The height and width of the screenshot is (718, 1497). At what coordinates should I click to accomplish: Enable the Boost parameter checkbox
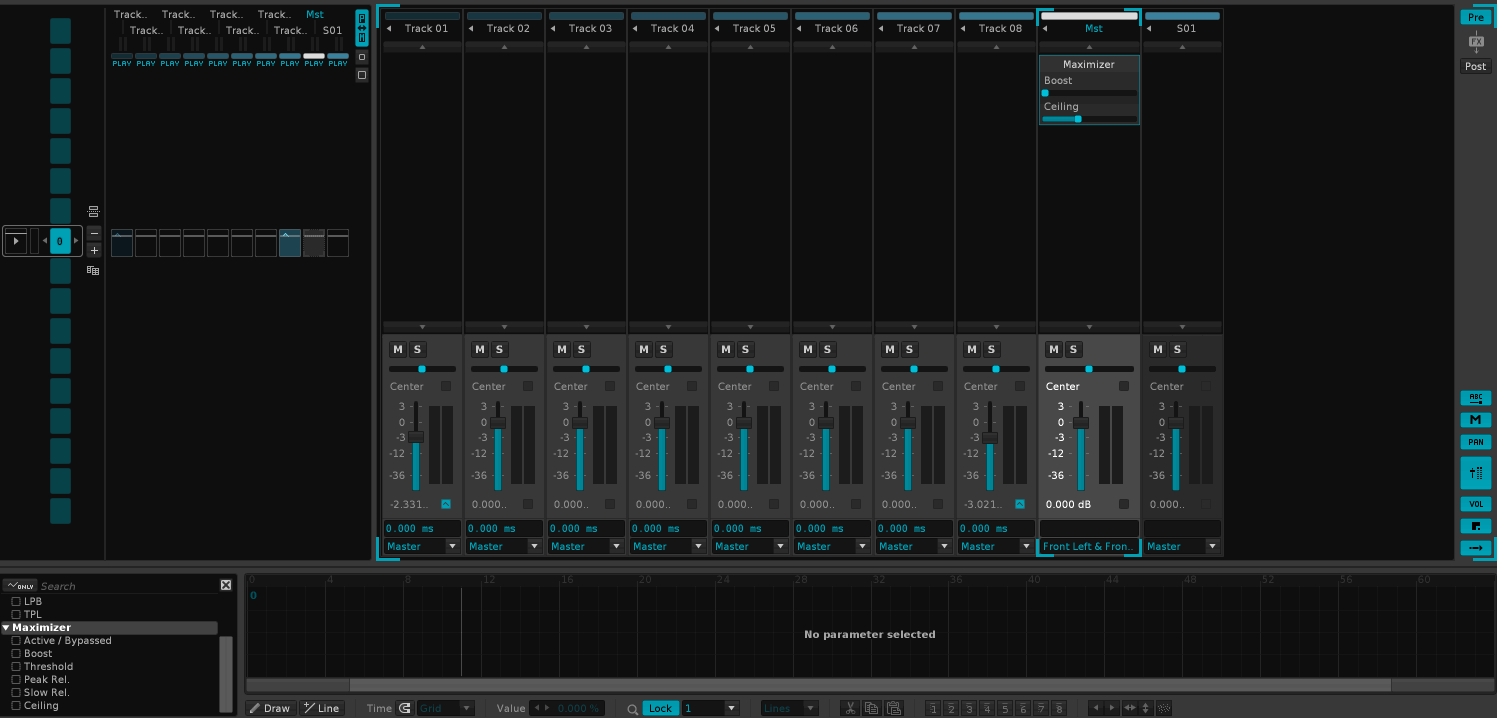point(16,654)
